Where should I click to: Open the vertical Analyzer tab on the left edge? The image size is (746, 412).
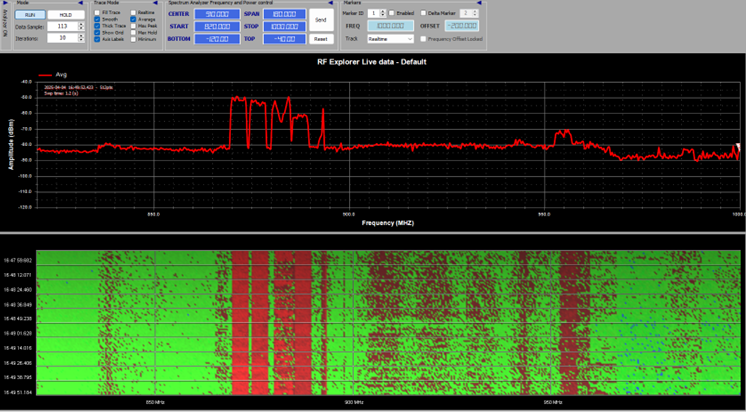click(x=5, y=23)
